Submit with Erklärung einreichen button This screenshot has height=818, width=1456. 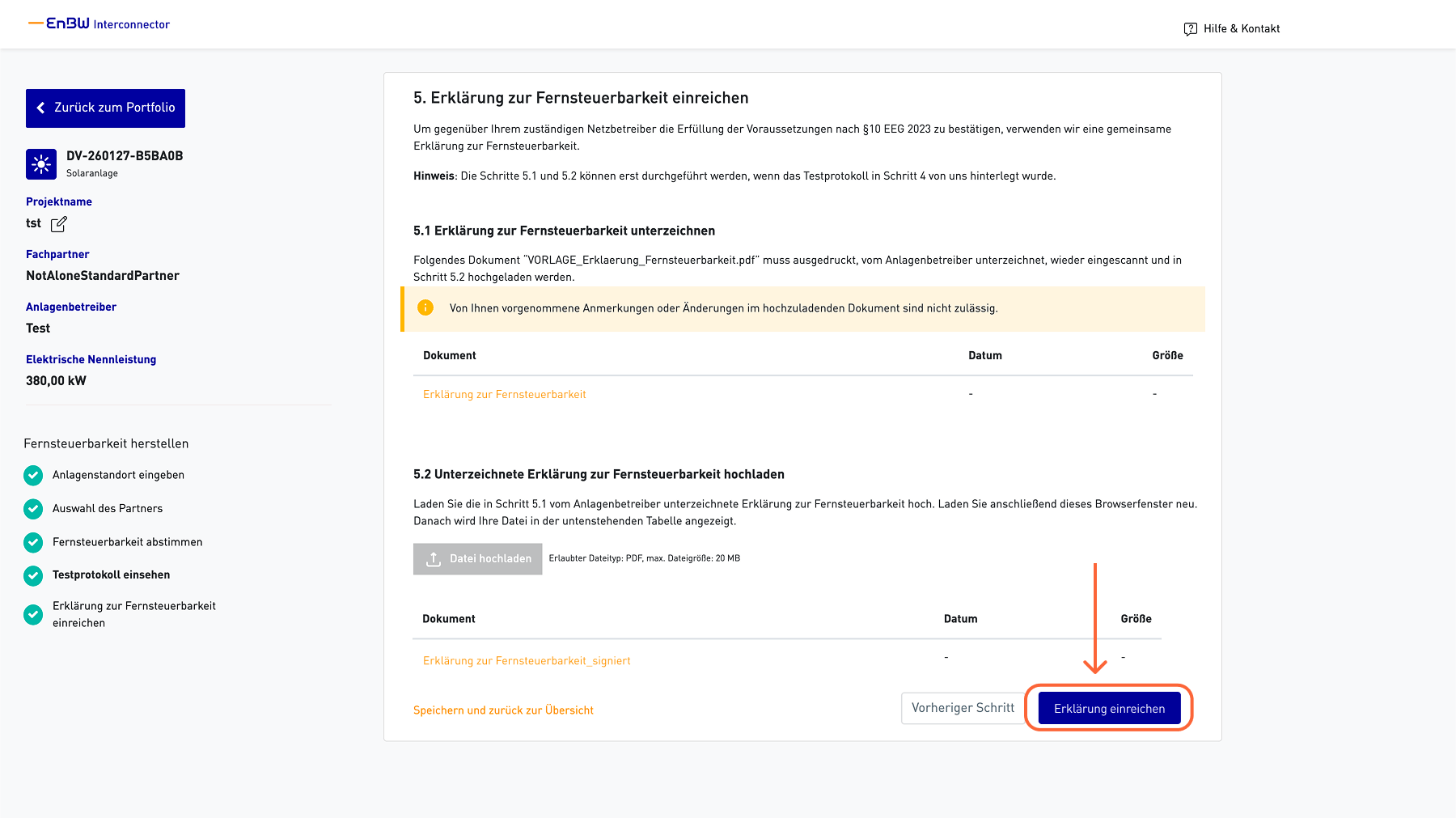click(x=1109, y=709)
